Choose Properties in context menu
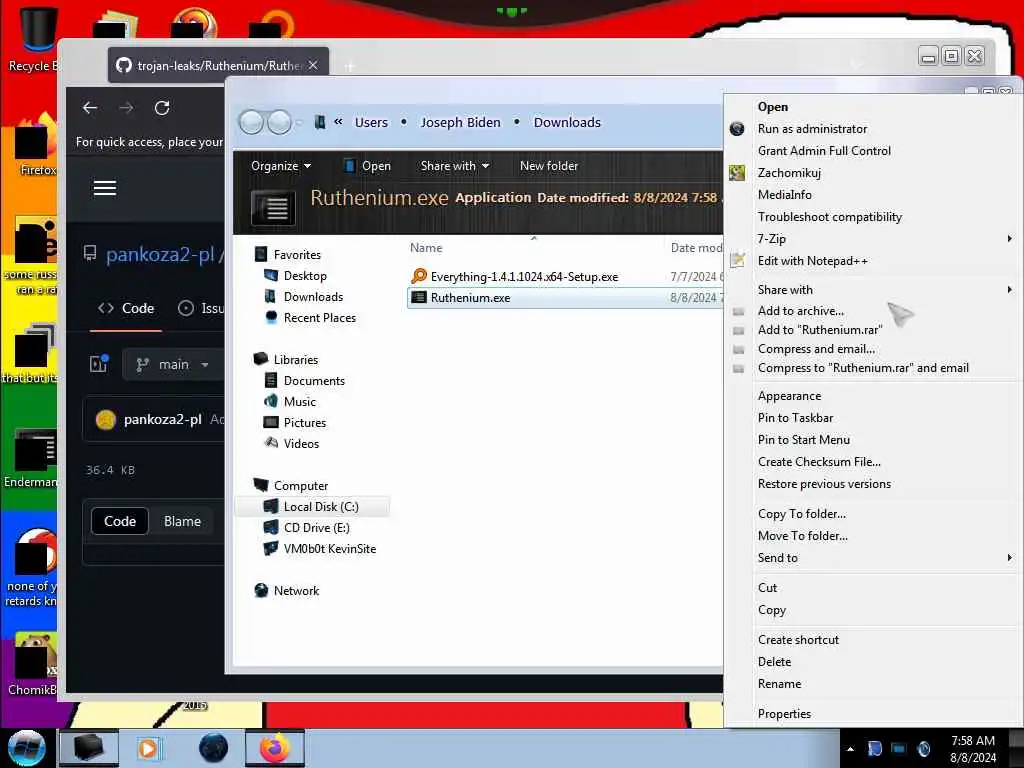This screenshot has width=1024, height=768. [784, 714]
